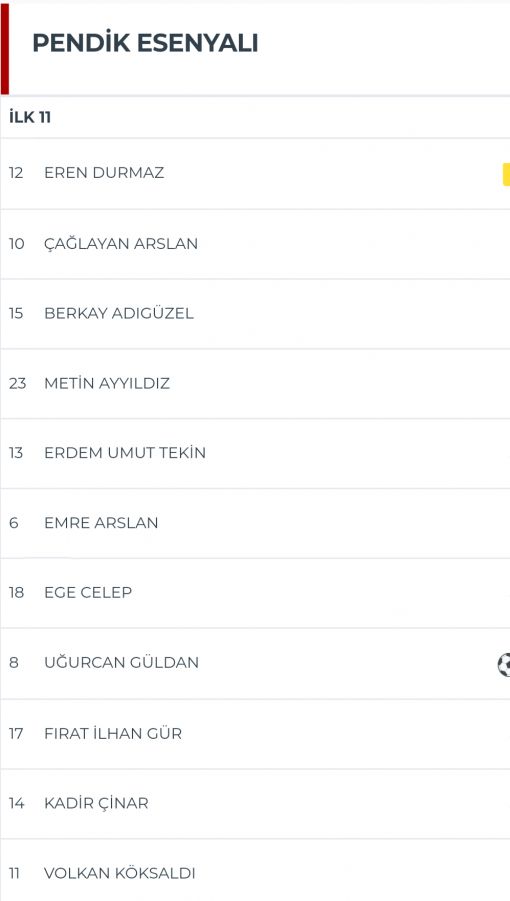Select jersey number 18

[x=16, y=592]
